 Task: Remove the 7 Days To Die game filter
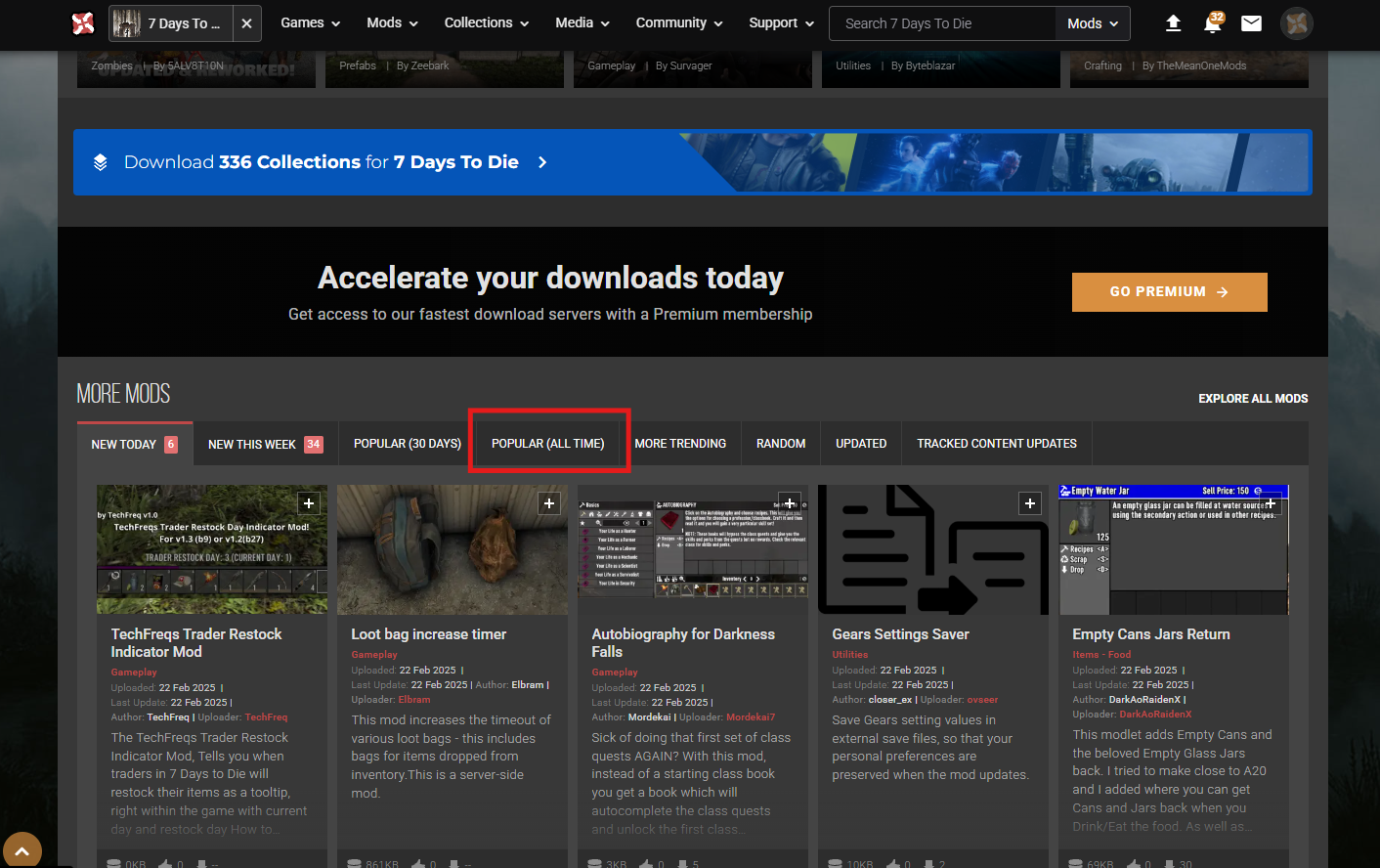pos(247,23)
